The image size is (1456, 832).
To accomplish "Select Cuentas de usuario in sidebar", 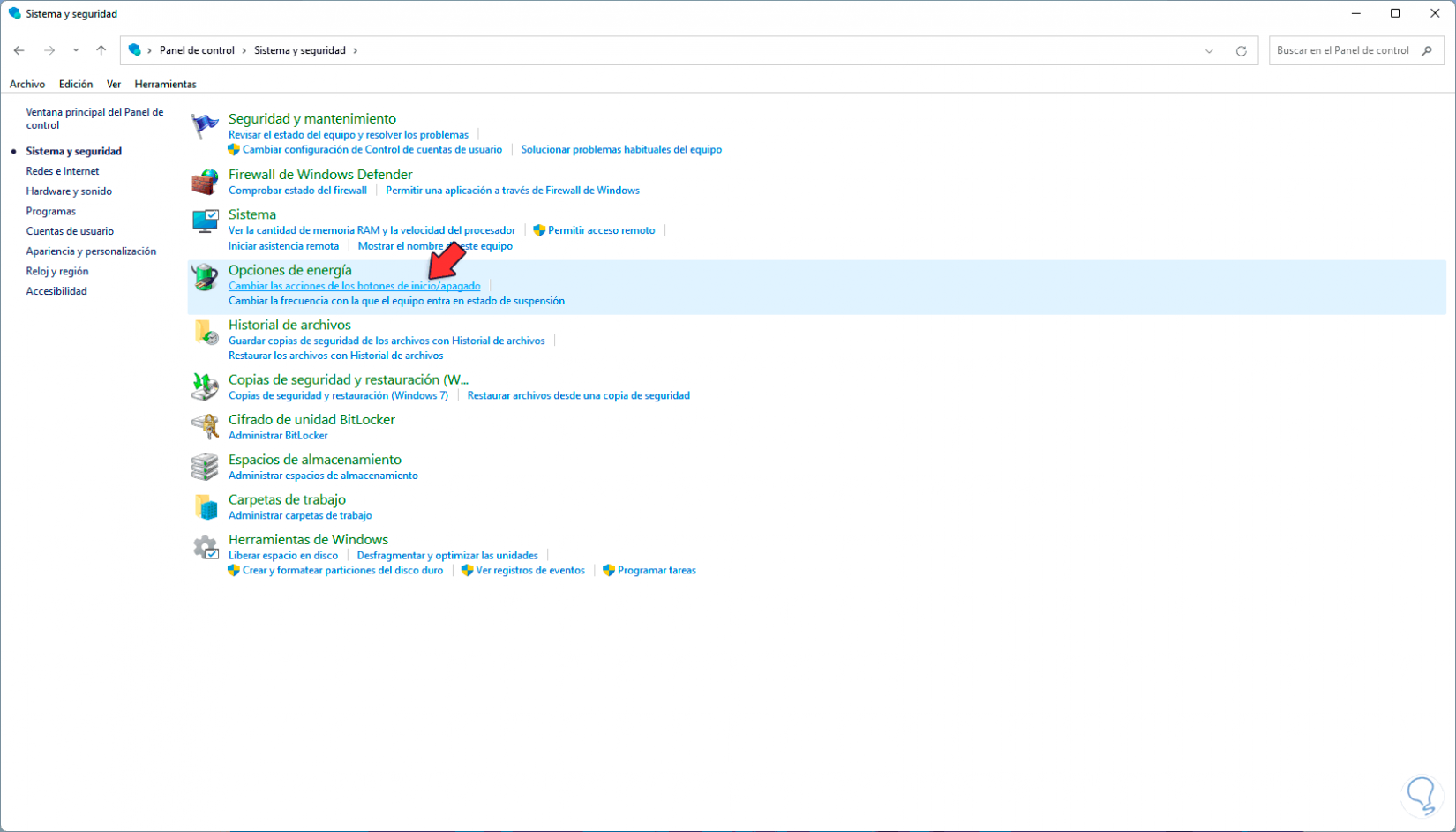I will (70, 231).
